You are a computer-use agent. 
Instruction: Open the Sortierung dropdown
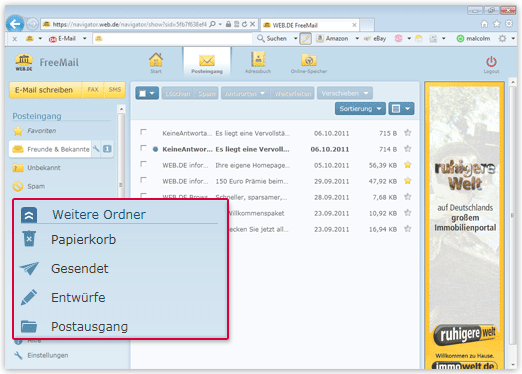click(x=360, y=109)
